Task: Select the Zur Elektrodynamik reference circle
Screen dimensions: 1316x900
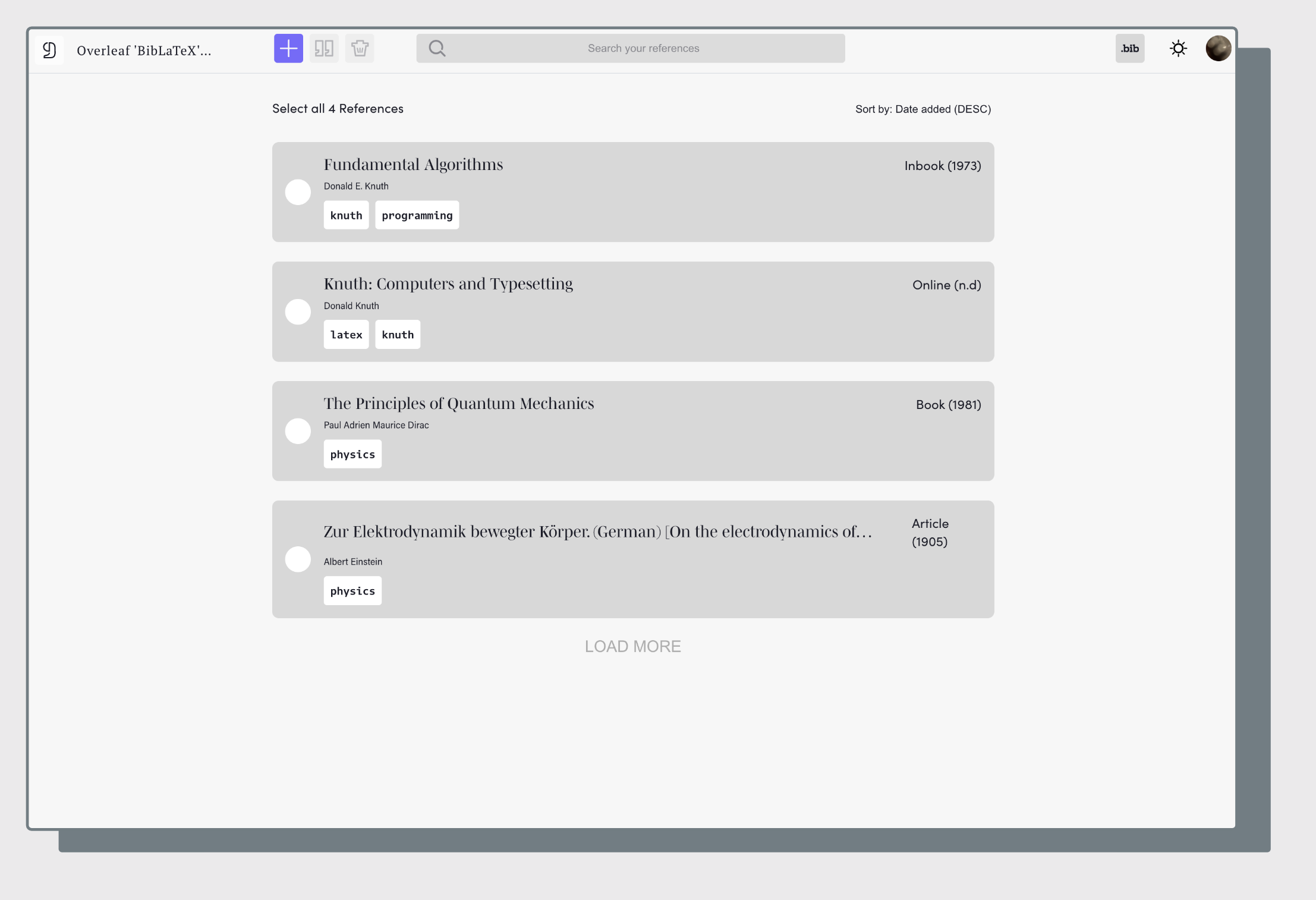Action: (298, 559)
